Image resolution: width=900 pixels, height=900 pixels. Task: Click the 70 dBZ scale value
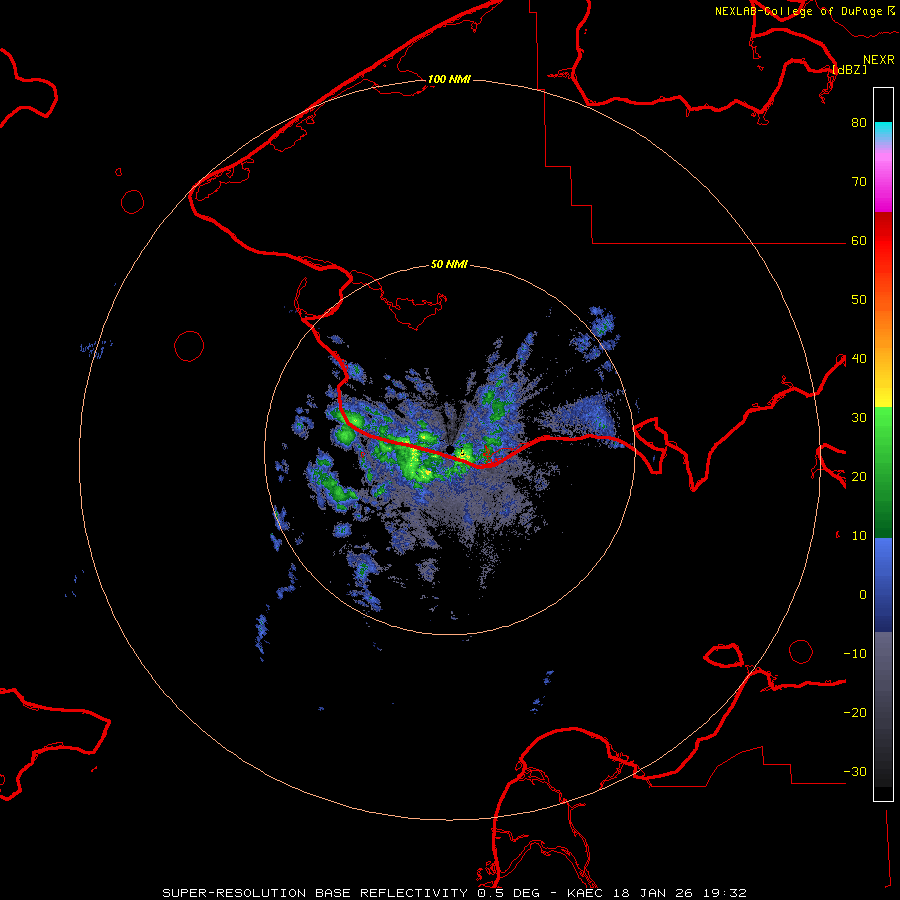[x=859, y=181]
